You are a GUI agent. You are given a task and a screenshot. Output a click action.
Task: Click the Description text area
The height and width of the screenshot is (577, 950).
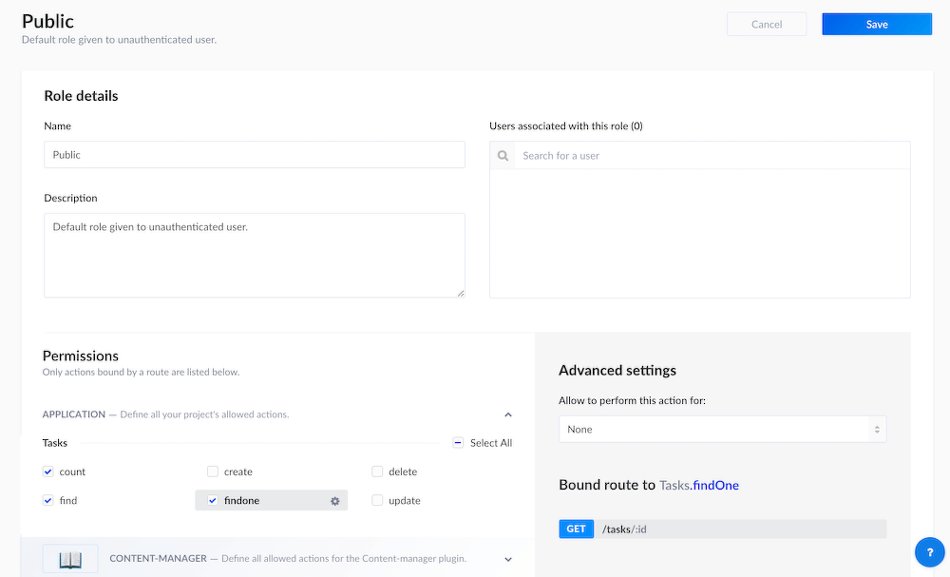pos(254,255)
